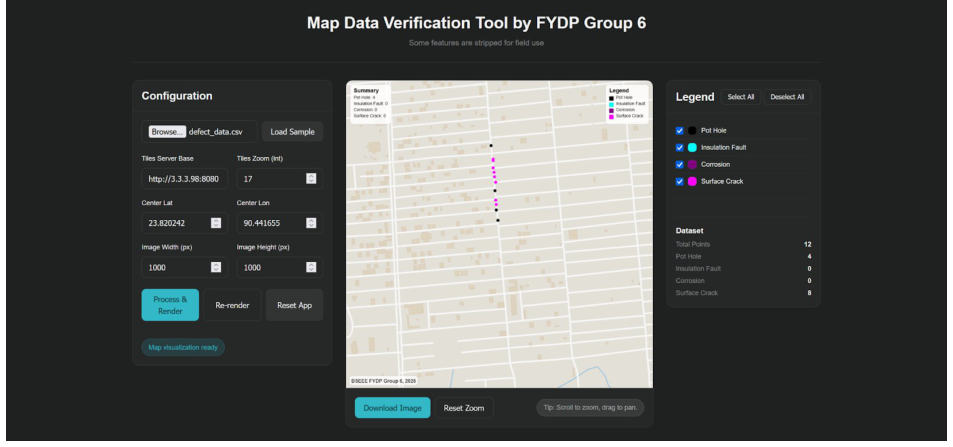Click the Center Lon input field
953x447 pixels.
click(280, 223)
